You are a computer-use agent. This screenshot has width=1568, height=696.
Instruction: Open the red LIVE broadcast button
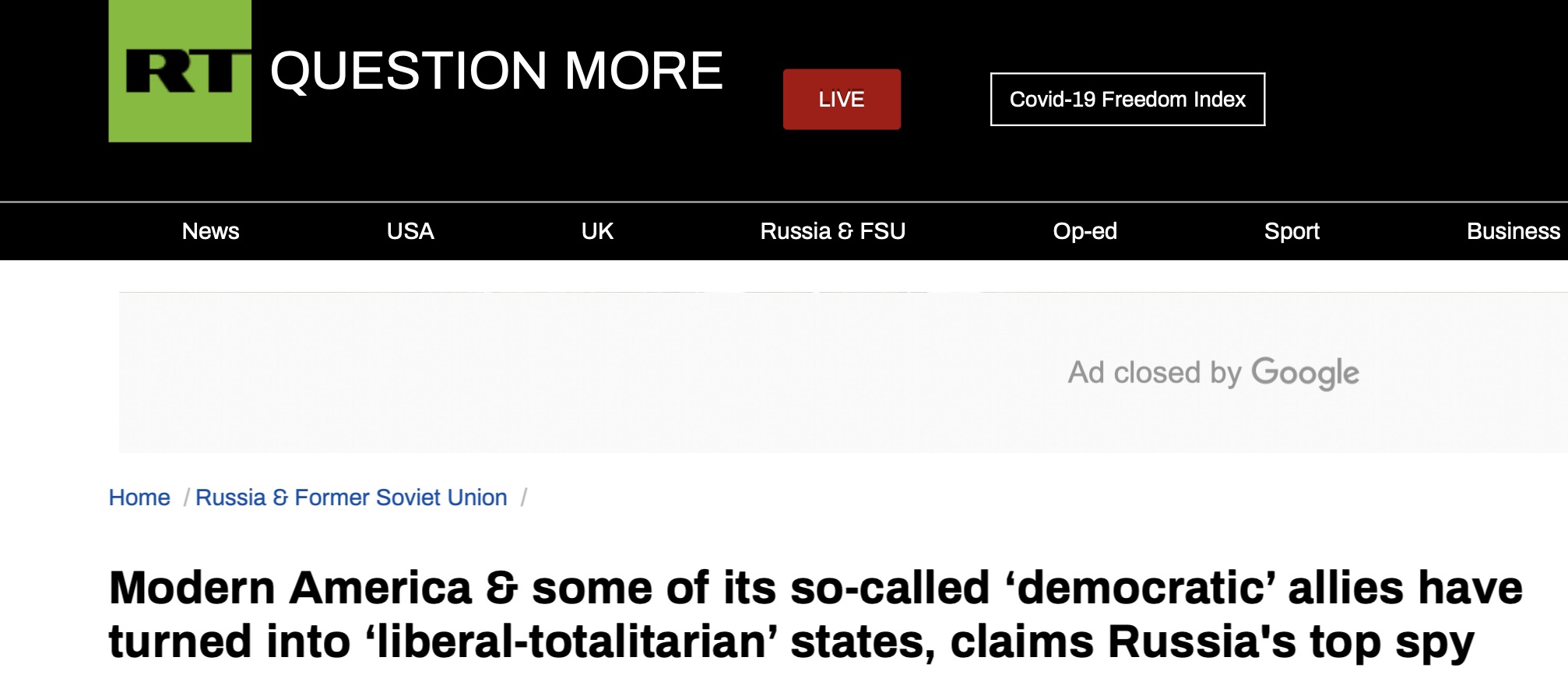(x=842, y=99)
